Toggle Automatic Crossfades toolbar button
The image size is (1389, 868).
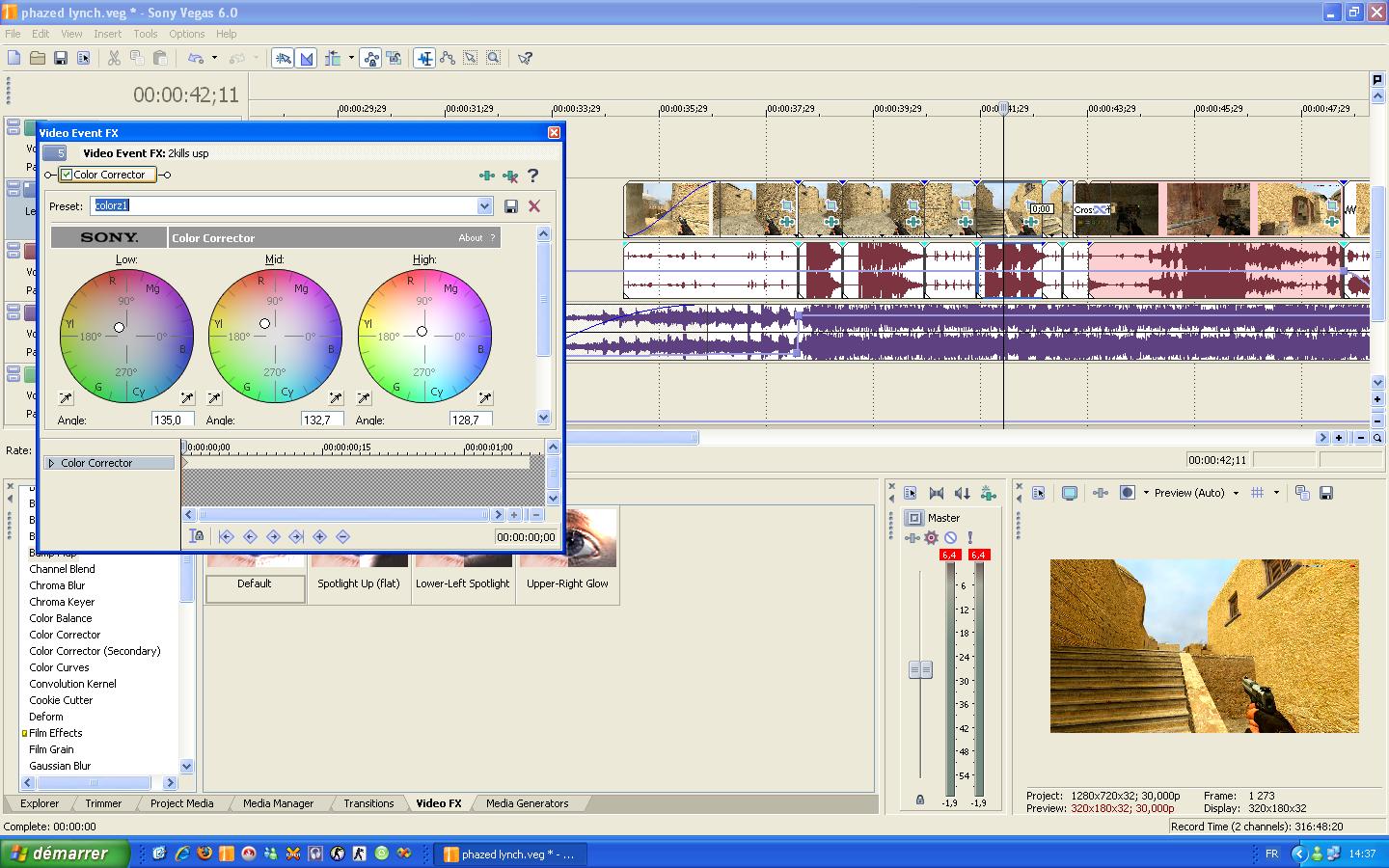coord(307,58)
